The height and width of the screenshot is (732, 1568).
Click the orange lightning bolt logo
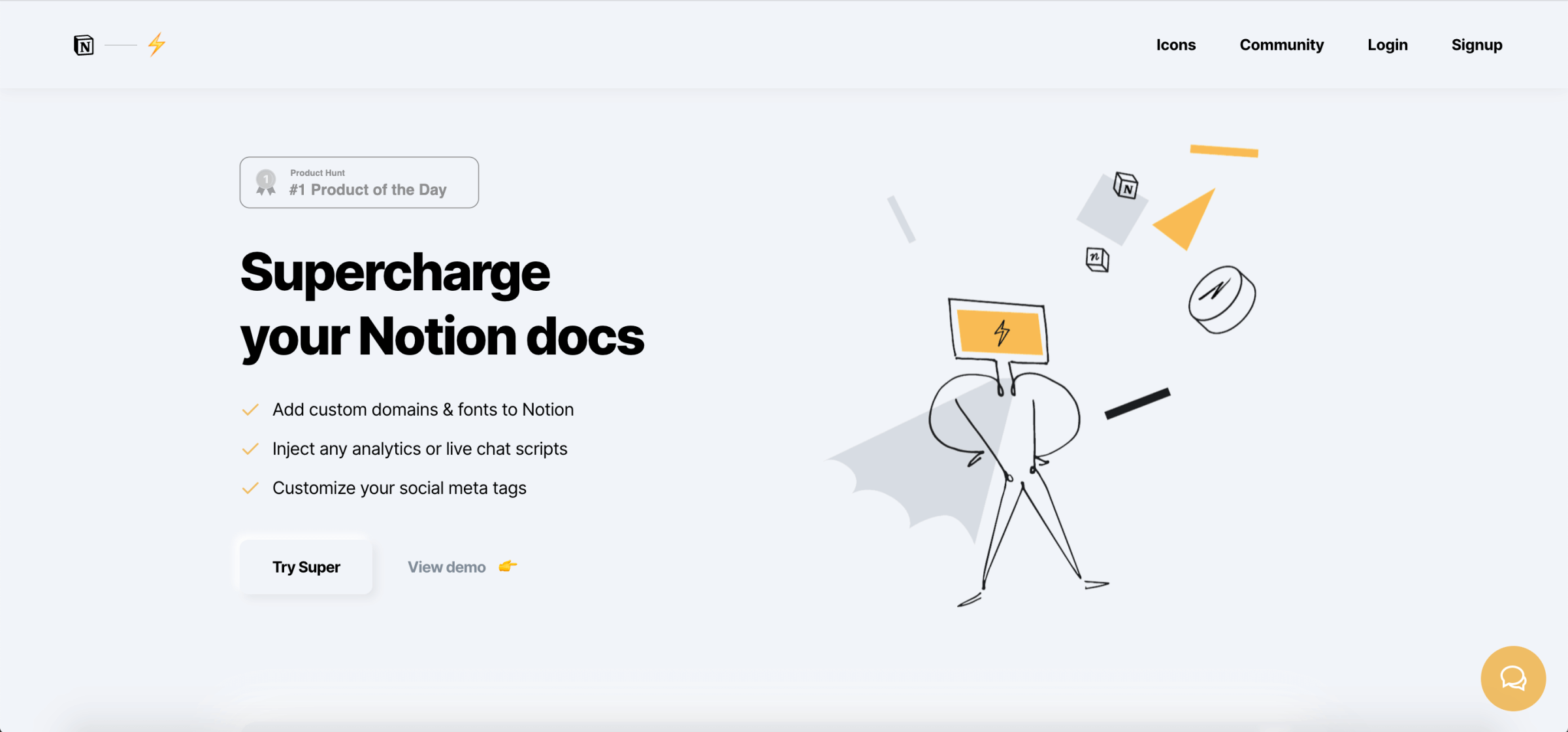click(156, 44)
